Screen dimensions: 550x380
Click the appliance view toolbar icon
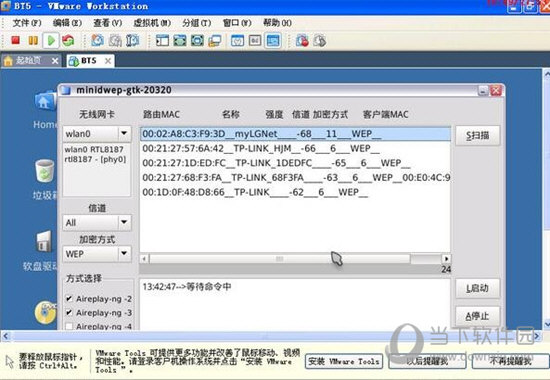(x=255, y=41)
